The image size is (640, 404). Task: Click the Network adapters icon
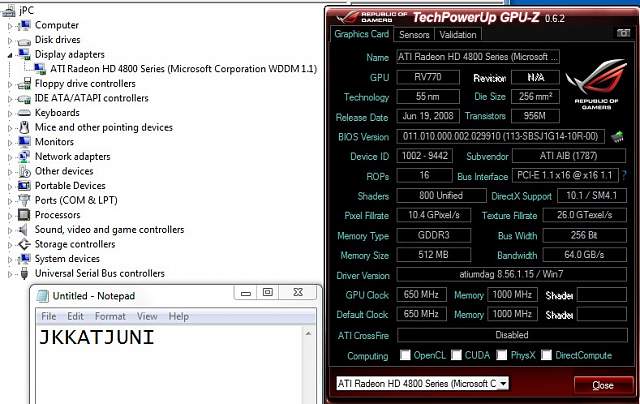[x=24, y=157]
